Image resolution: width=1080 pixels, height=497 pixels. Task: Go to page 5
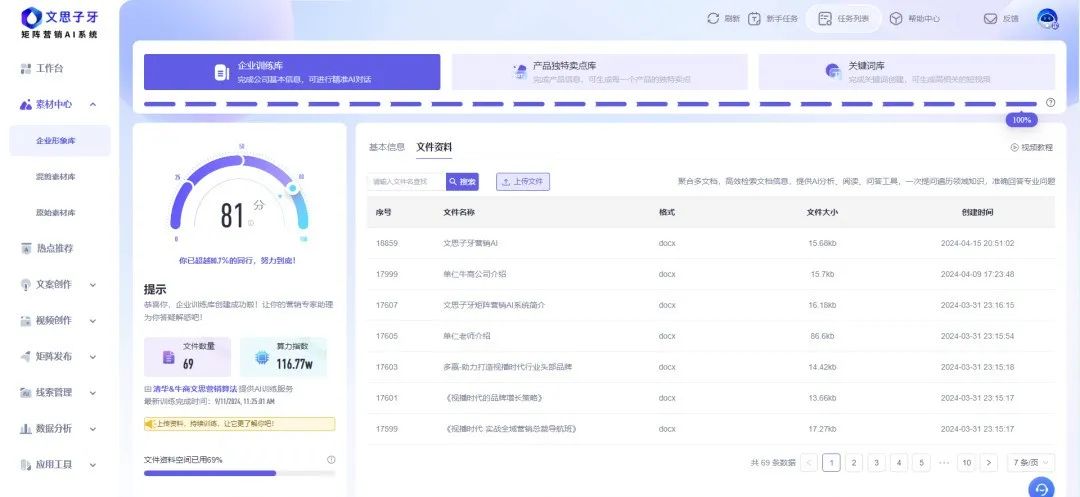(922, 463)
